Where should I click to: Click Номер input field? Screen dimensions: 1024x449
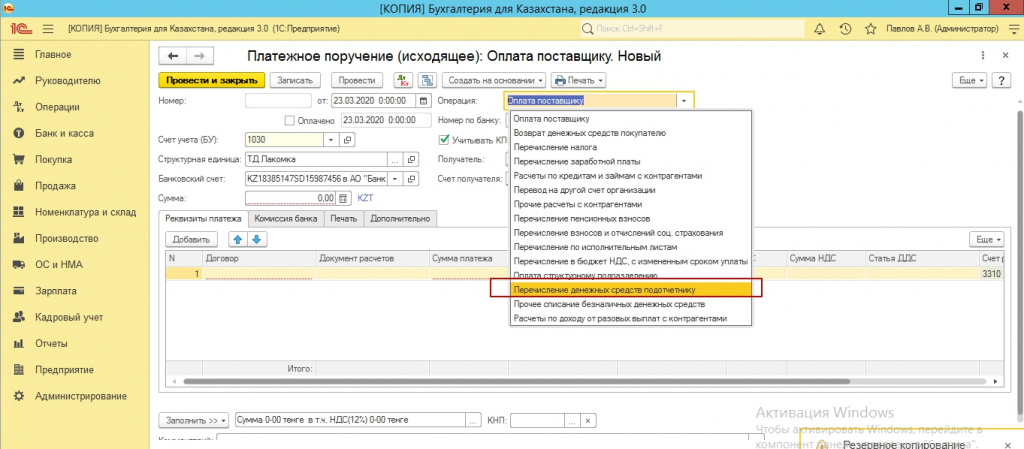coord(278,101)
